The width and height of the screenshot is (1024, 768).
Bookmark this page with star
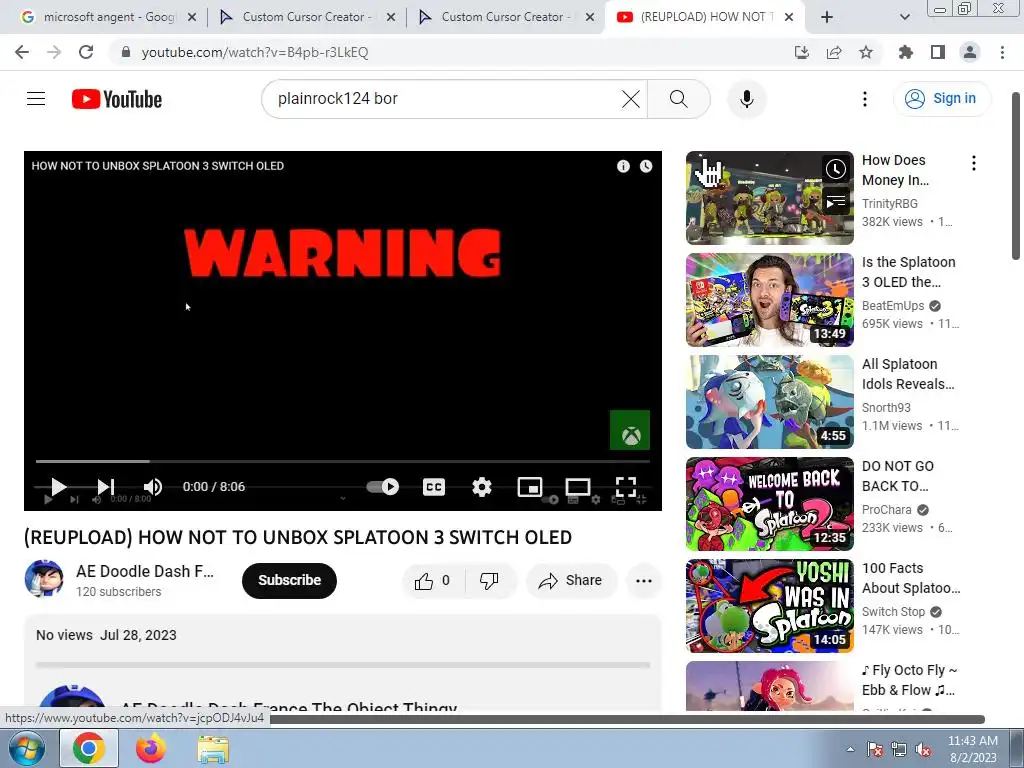coord(866,52)
